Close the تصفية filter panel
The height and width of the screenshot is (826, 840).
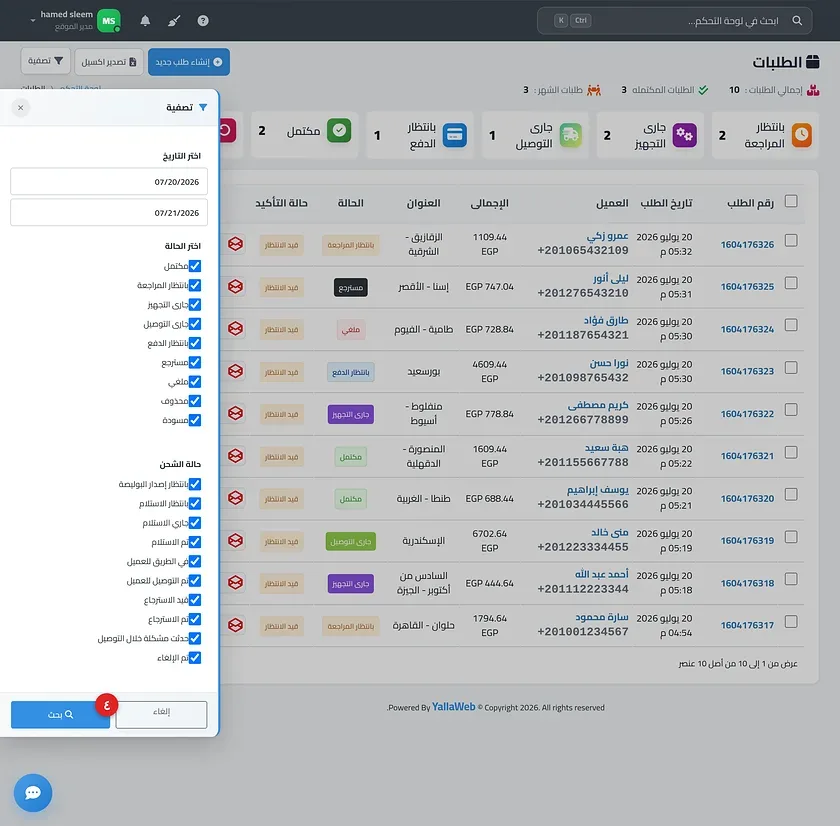click(x=20, y=108)
